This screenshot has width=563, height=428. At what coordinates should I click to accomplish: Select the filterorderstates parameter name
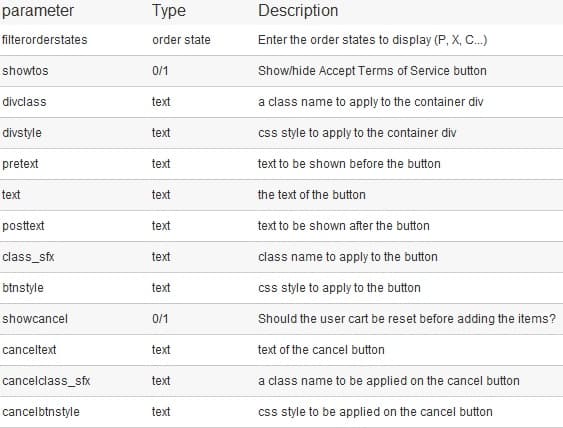[x=45, y=40]
